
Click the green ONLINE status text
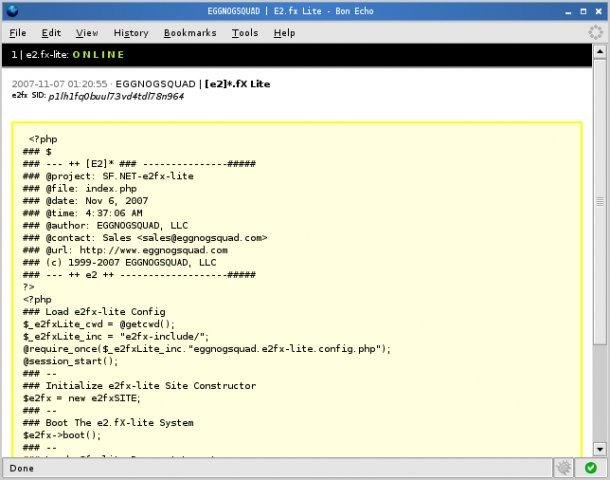pyautogui.click(x=98, y=54)
